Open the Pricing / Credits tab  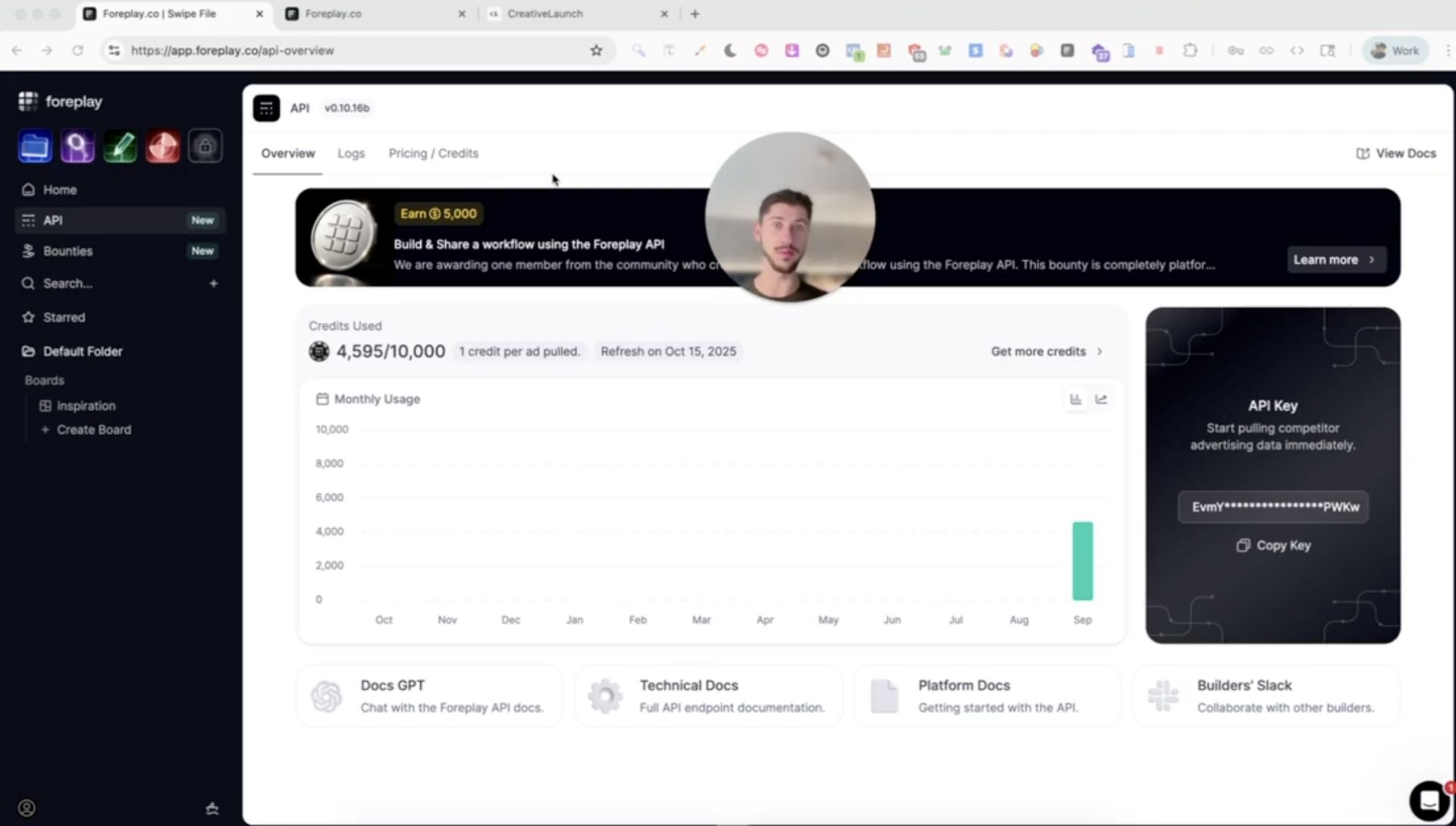[433, 153]
